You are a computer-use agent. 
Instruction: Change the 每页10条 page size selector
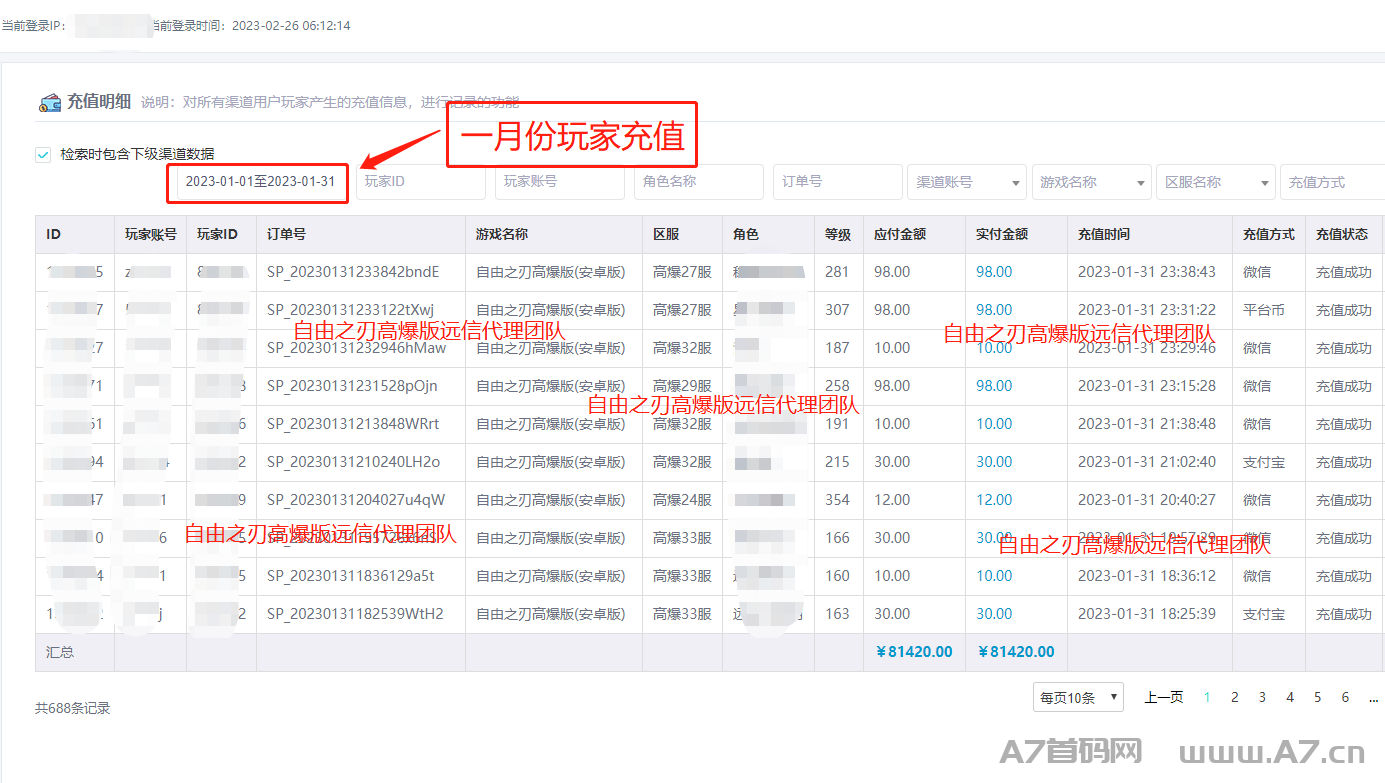coord(1078,698)
